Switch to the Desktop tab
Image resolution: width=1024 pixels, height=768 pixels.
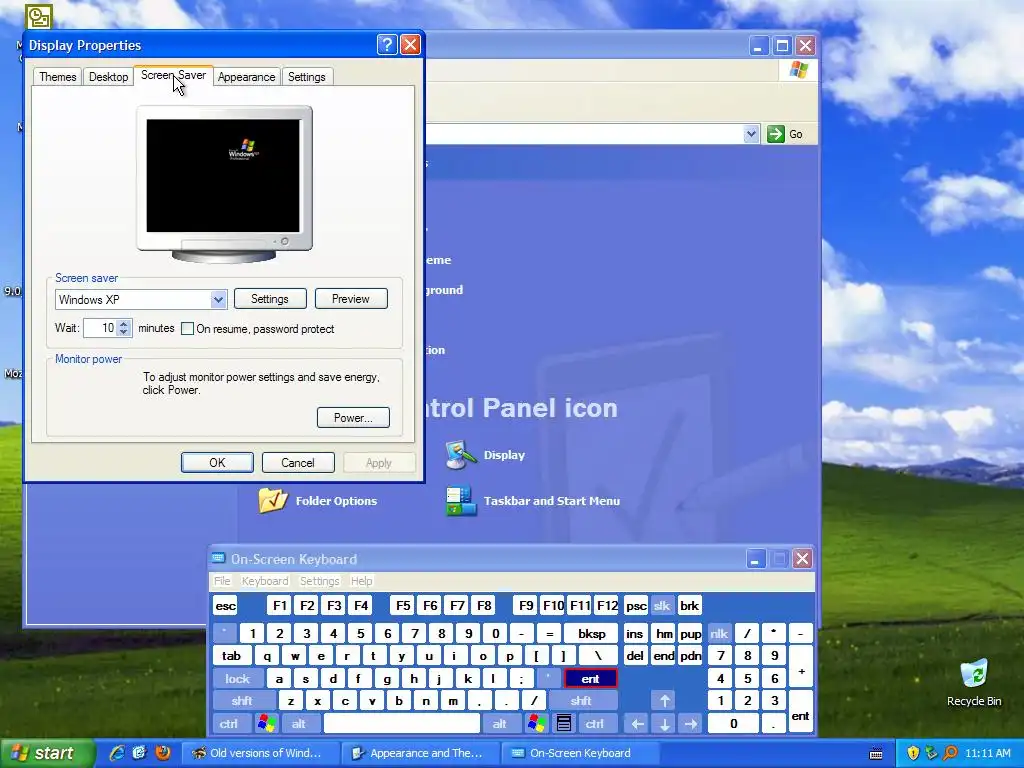(x=108, y=77)
